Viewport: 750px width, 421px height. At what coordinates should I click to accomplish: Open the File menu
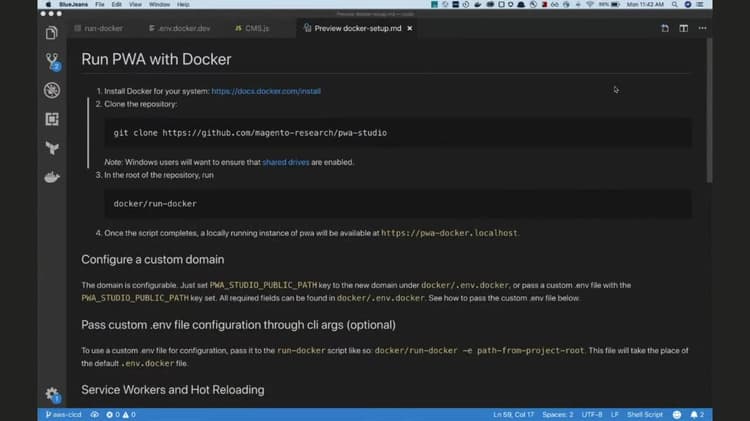pyautogui.click(x=99, y=4)
